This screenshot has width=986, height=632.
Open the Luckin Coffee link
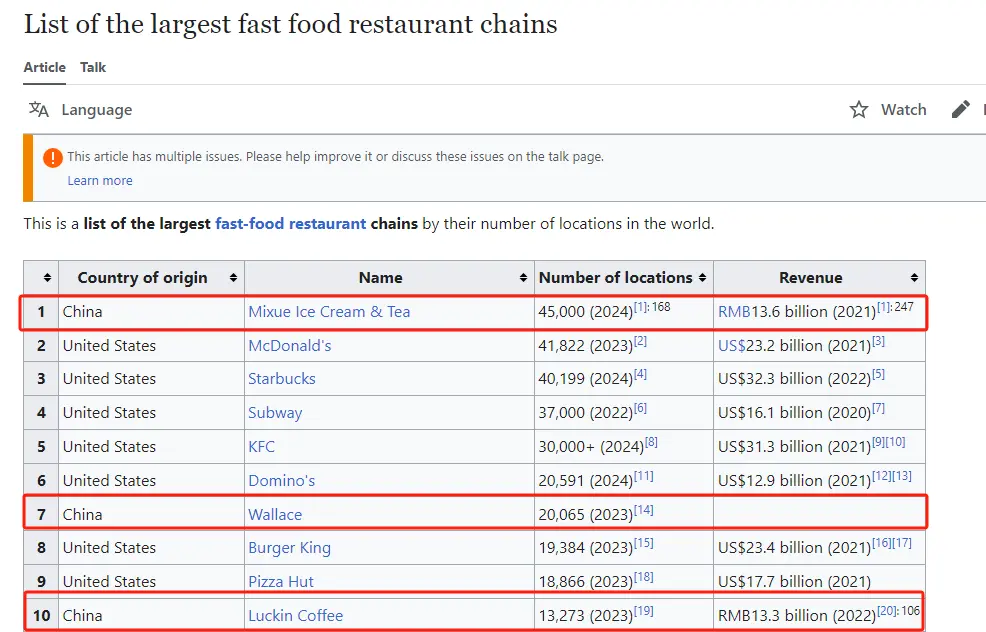coord(296,616)
